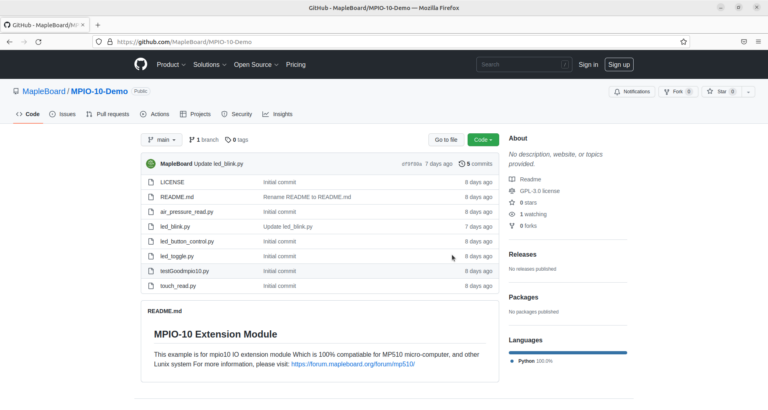This screenshot has width=768, height=410.
Task: Click the browser URL address bar
Action: pos(390,42)
